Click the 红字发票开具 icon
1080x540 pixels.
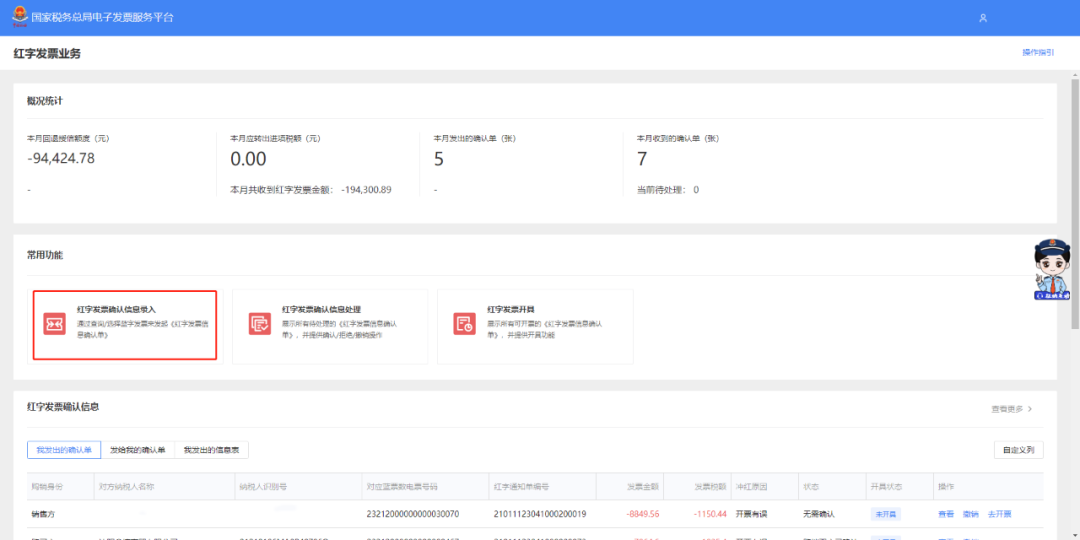(464, 323)
